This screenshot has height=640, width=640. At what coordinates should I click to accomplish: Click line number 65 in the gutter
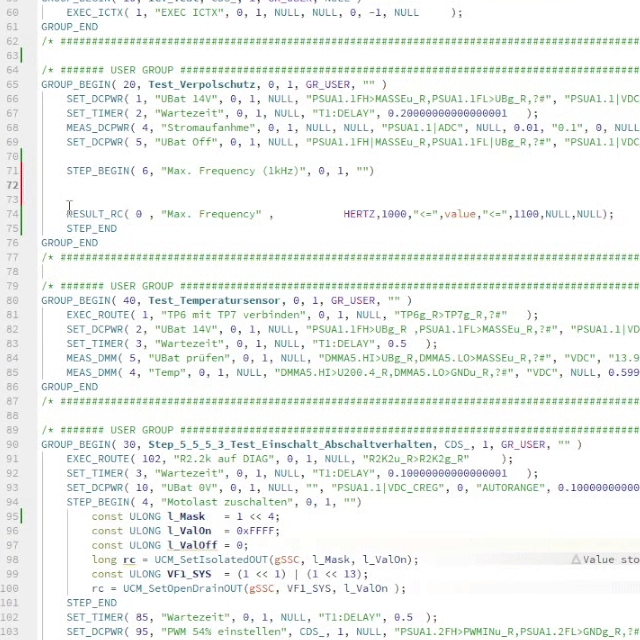coord(12,85)
